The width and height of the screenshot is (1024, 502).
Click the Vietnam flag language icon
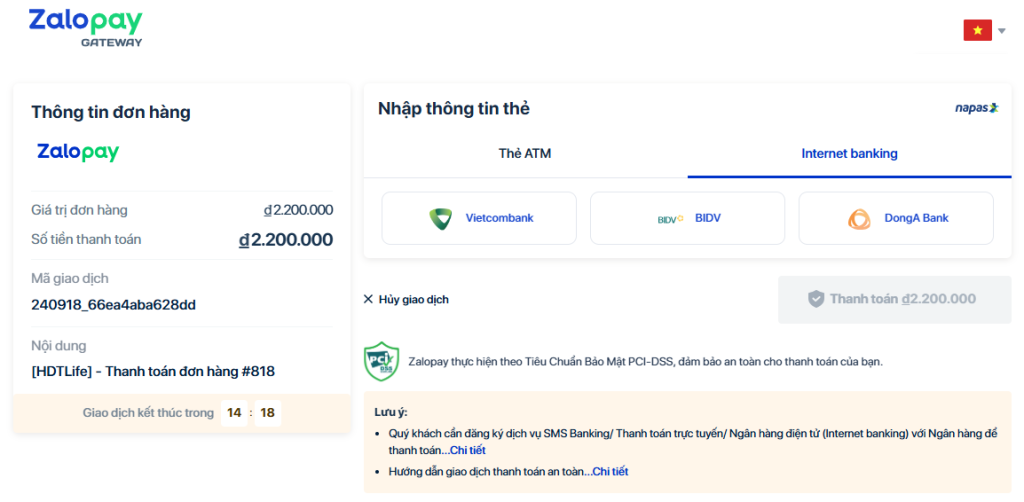(977, 31)
